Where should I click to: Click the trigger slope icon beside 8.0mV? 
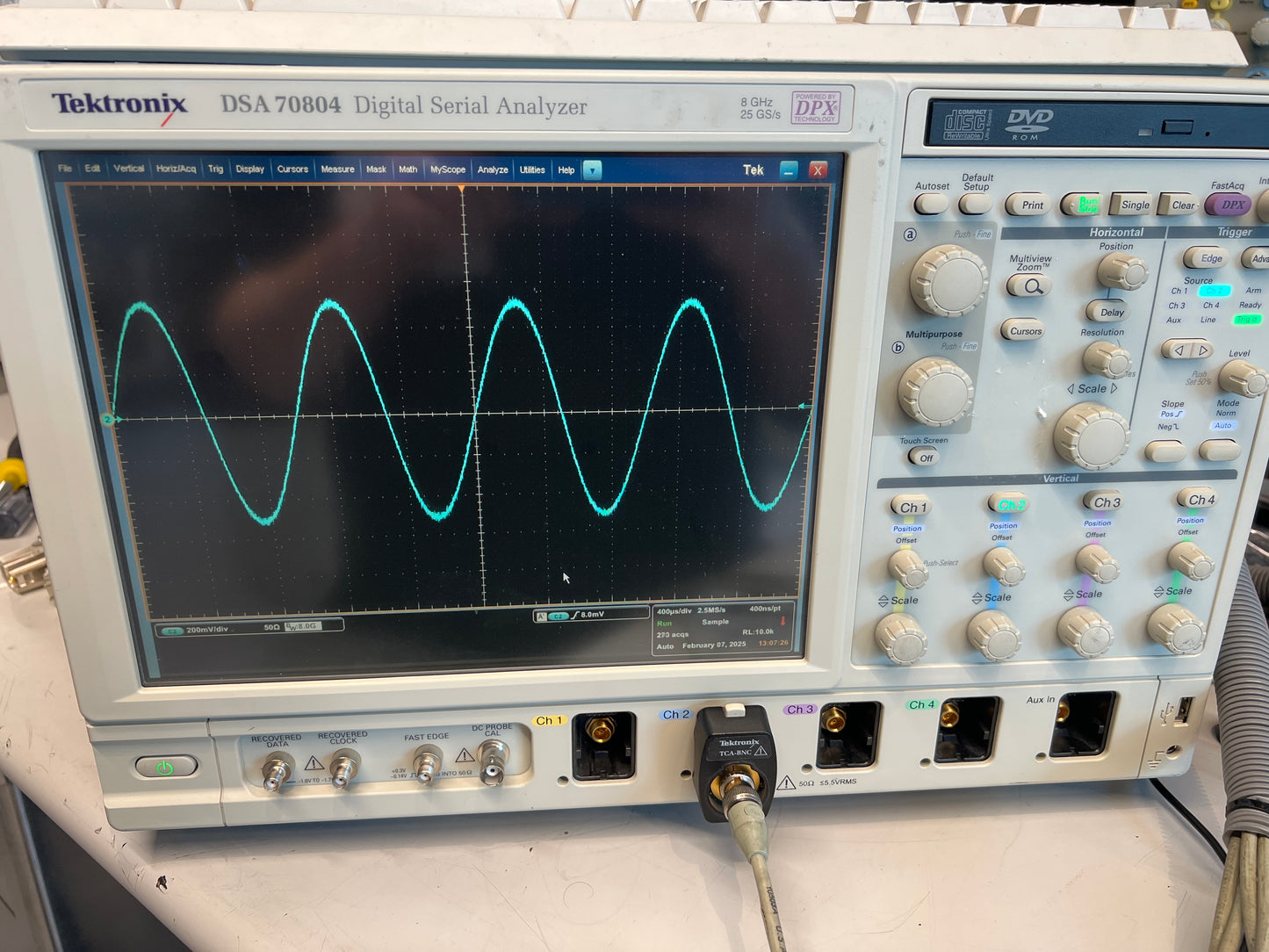[576, 615]
